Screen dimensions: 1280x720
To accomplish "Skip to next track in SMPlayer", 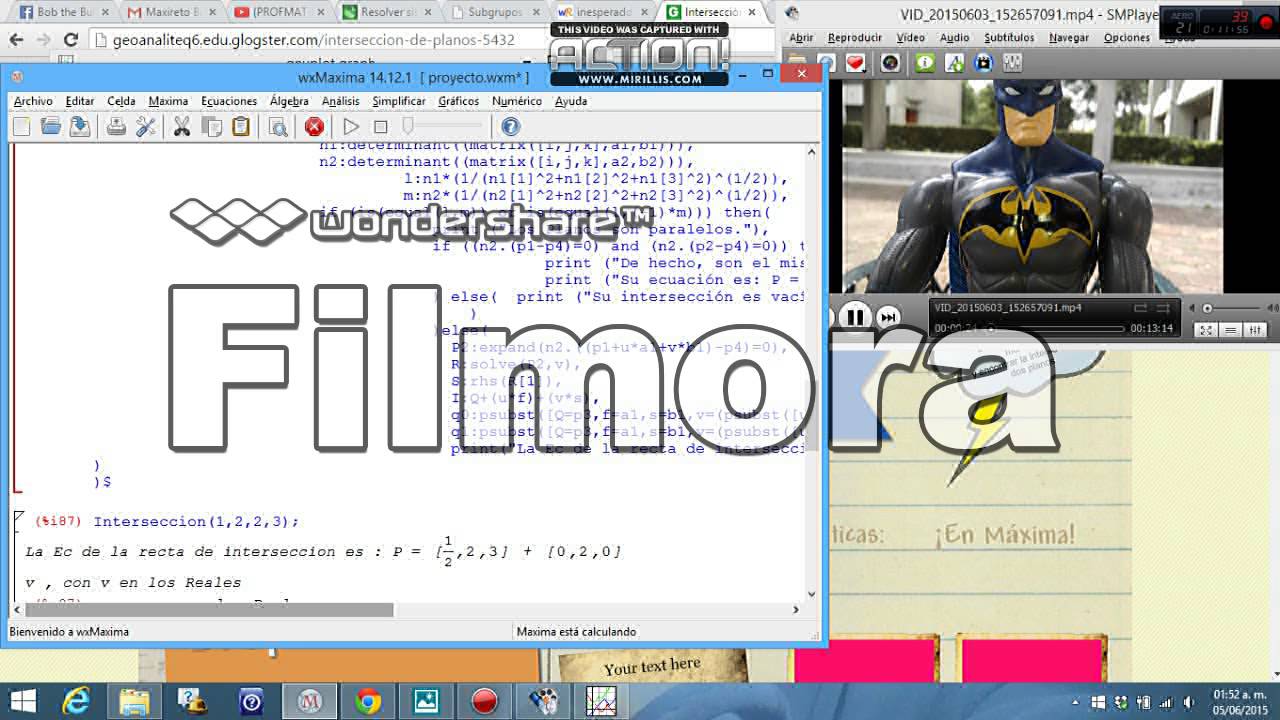I will coord(887,318).
